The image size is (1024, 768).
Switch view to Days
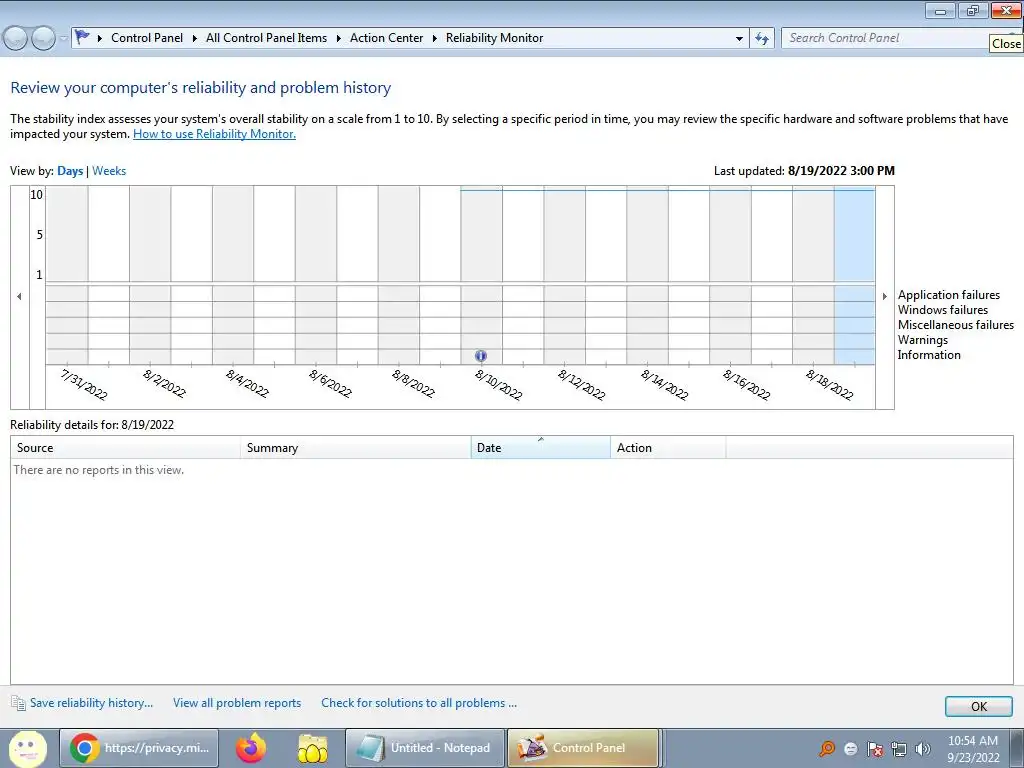70,171
